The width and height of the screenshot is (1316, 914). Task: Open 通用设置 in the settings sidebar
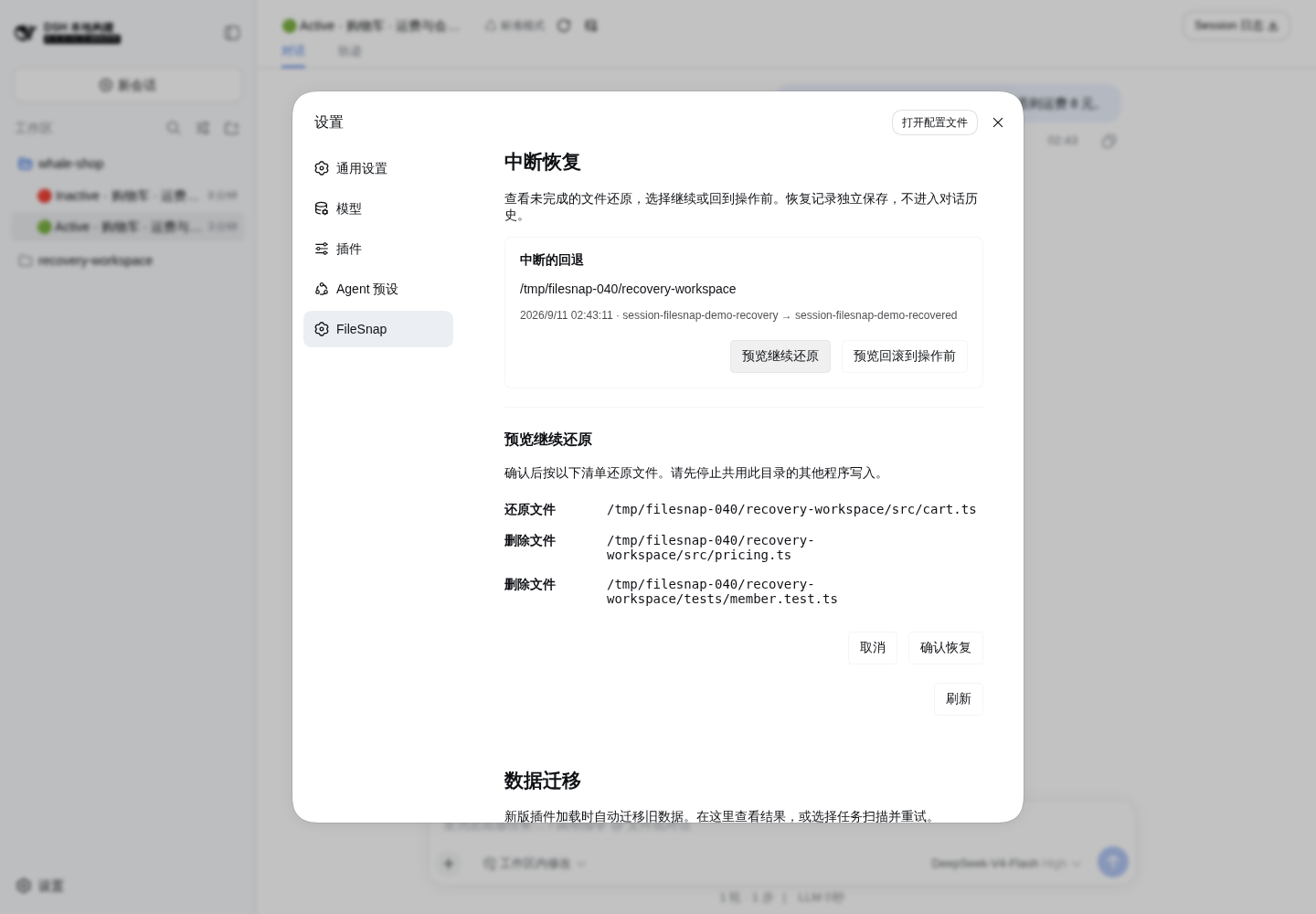point(378,168)
